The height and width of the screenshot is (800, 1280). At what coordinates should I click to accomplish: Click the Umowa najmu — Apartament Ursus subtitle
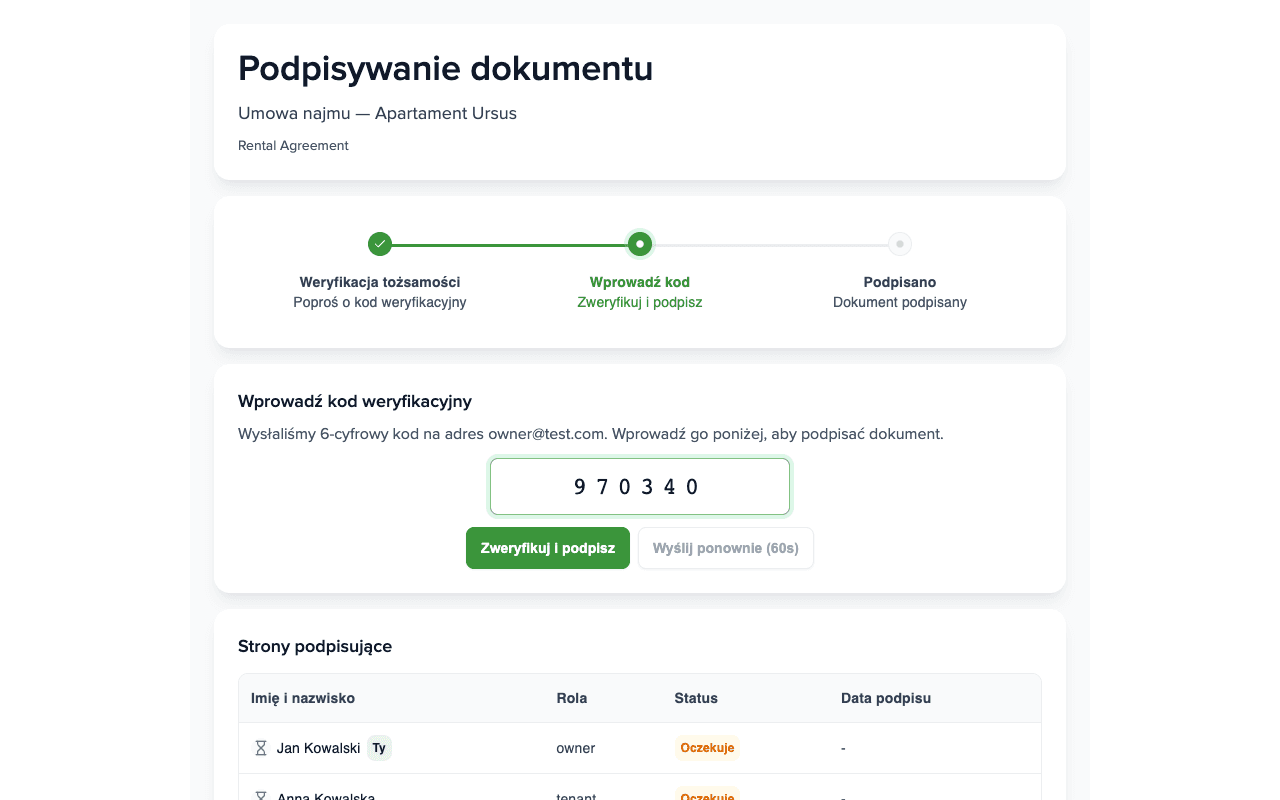point(377,113)
